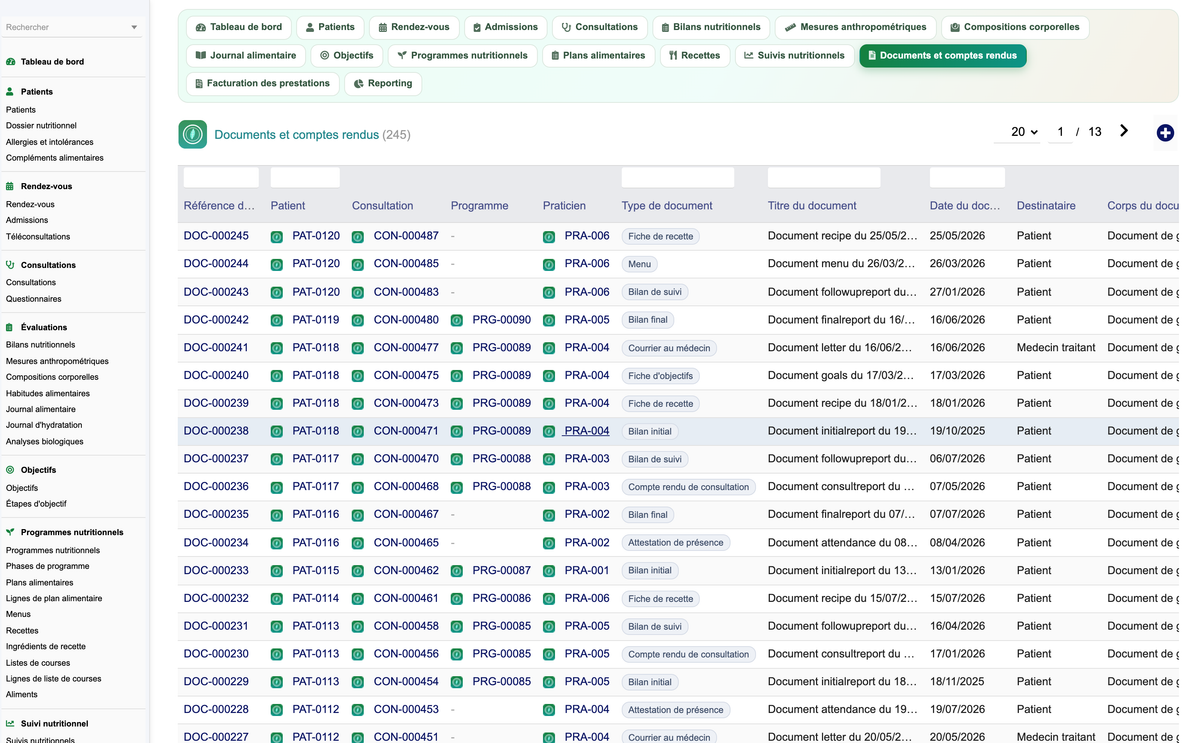This screenshot has height=743, width=1200.
Task: Click practitioner icon beside PRA-006 in DOC-000244 row
Action: pos(549,264)
